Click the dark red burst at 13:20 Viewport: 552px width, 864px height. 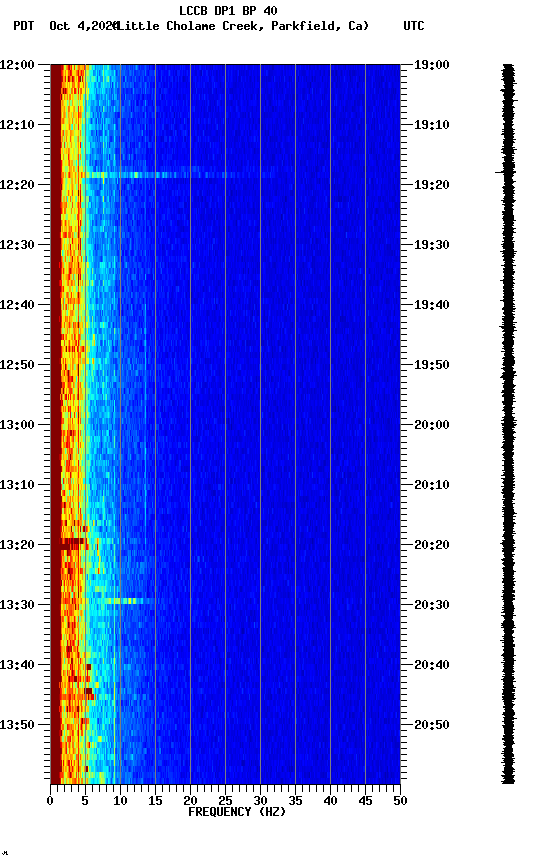[x=73, y=544]
